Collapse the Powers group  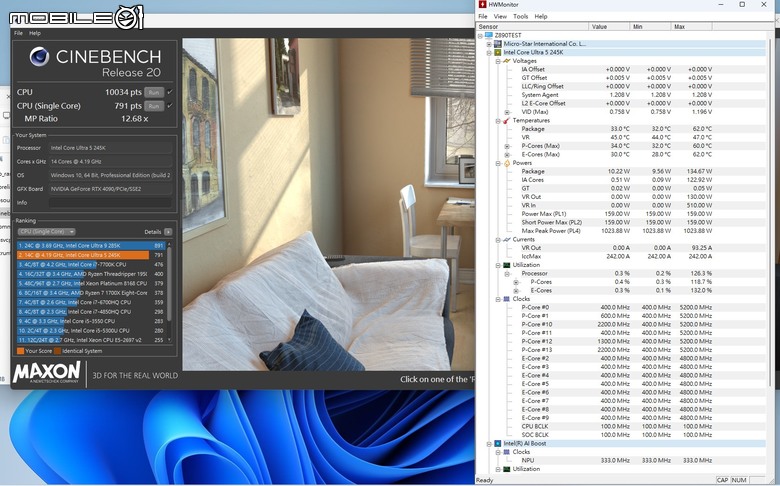(498, 163)
